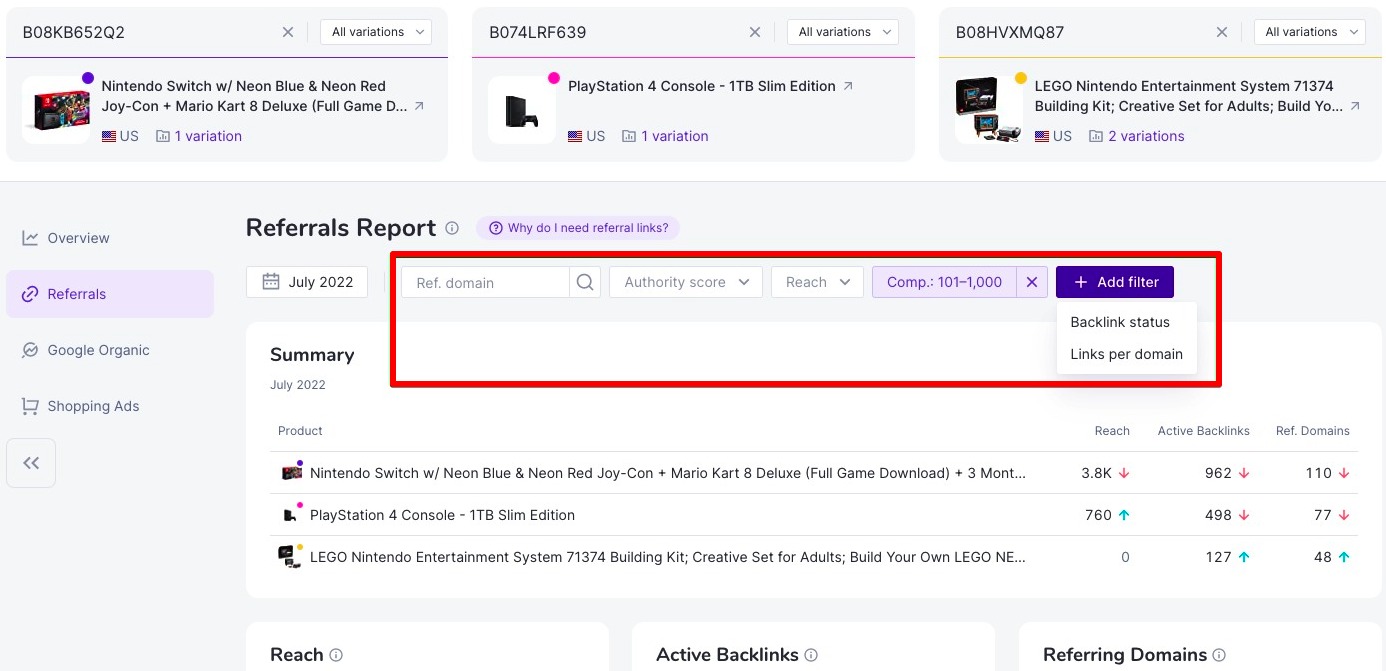Click the PlayStation 4 product thumbnail
Screen dimensions: 1386x671
coord(522,110)
